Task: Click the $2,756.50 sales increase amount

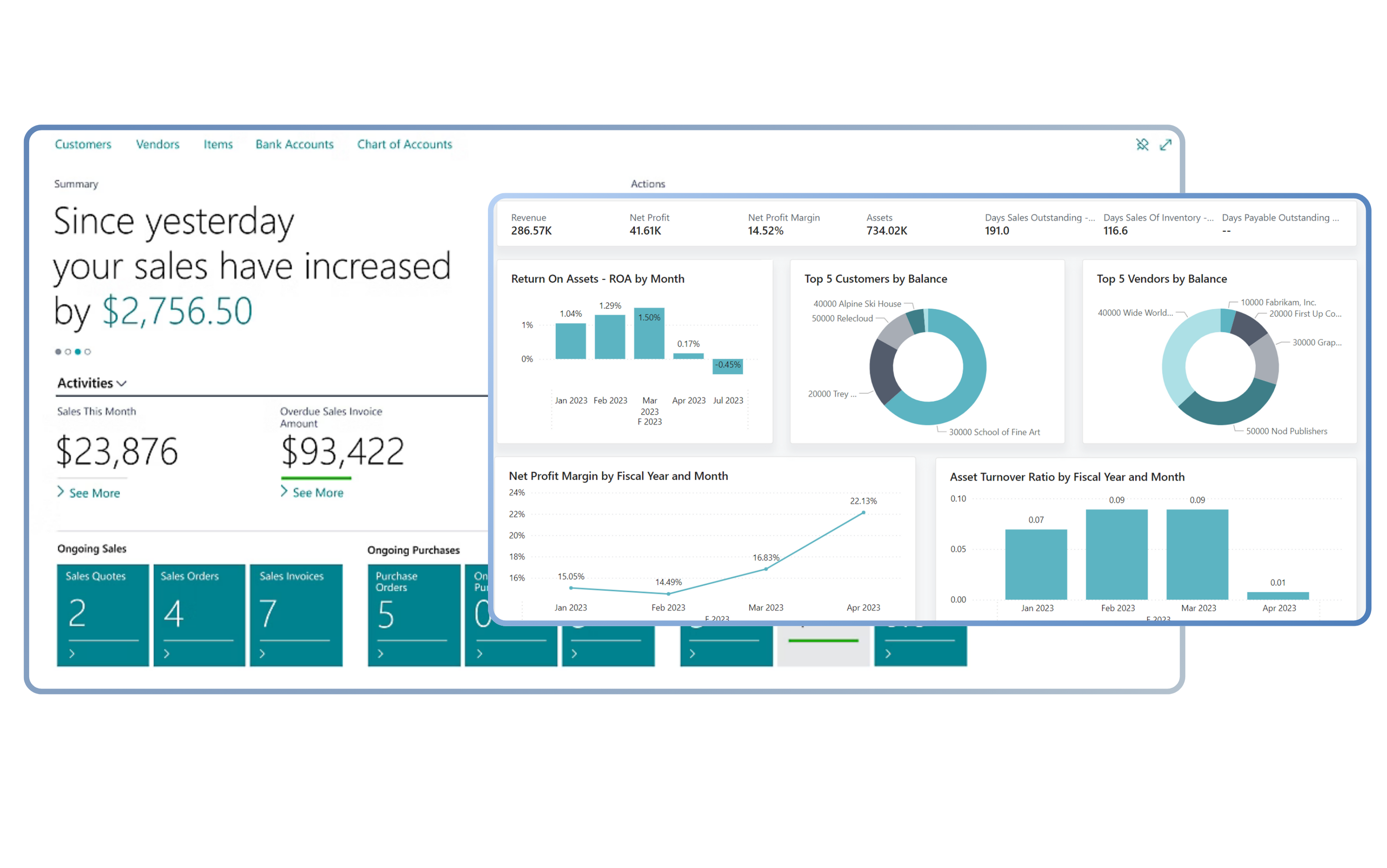Action: [x=177, y=311]
